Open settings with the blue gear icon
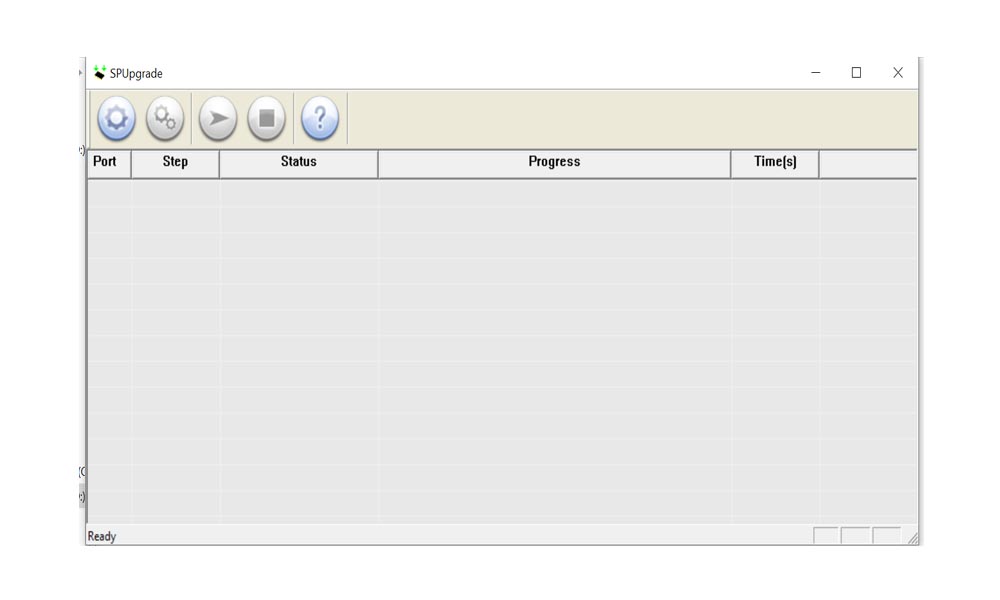This screenshot has height=600, width=1000. (x=116, y=119)
